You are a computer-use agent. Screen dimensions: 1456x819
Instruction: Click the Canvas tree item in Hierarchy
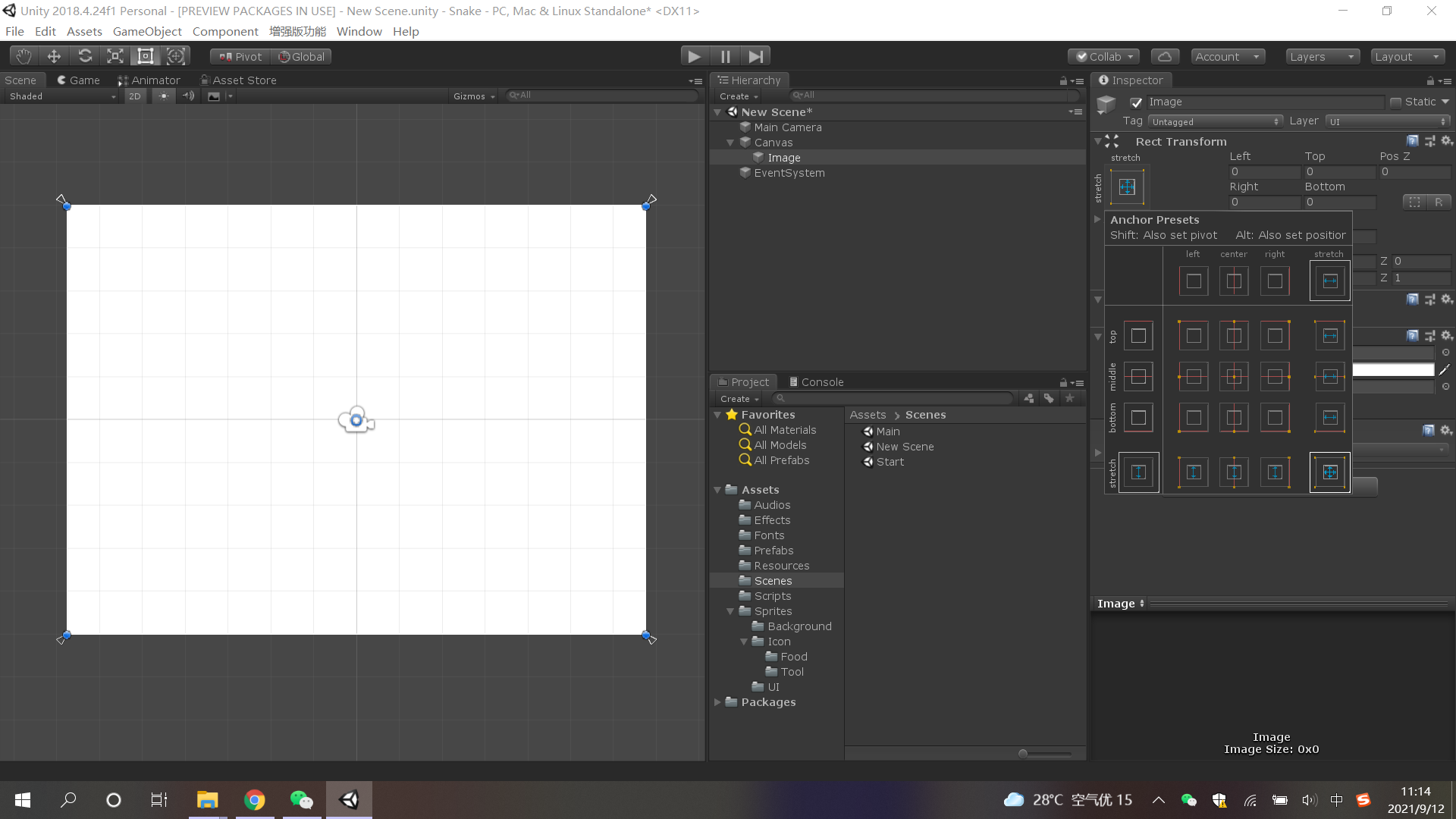click(x=774, y=141)
